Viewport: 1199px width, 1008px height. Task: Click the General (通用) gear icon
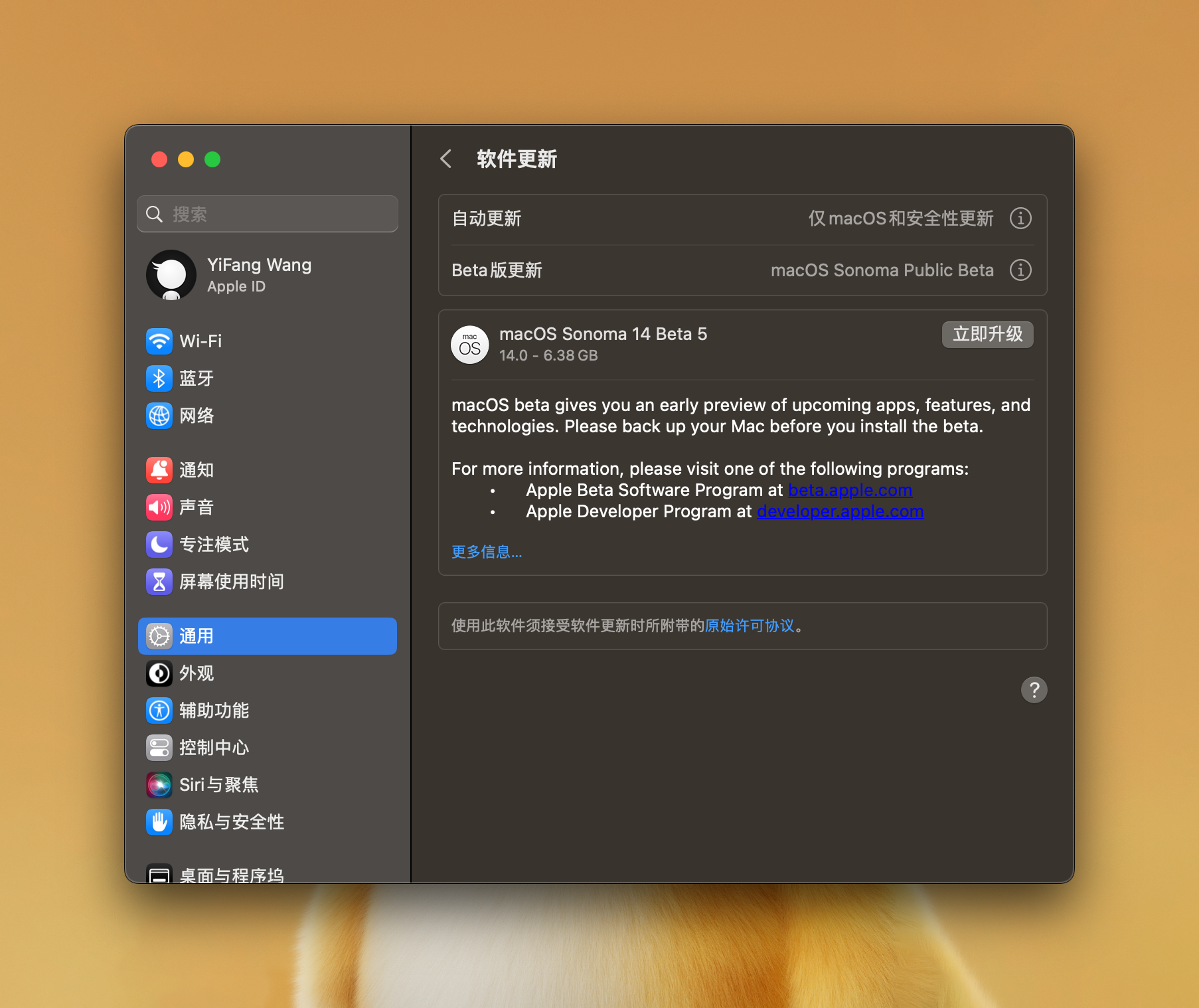[x=159, y=636]
